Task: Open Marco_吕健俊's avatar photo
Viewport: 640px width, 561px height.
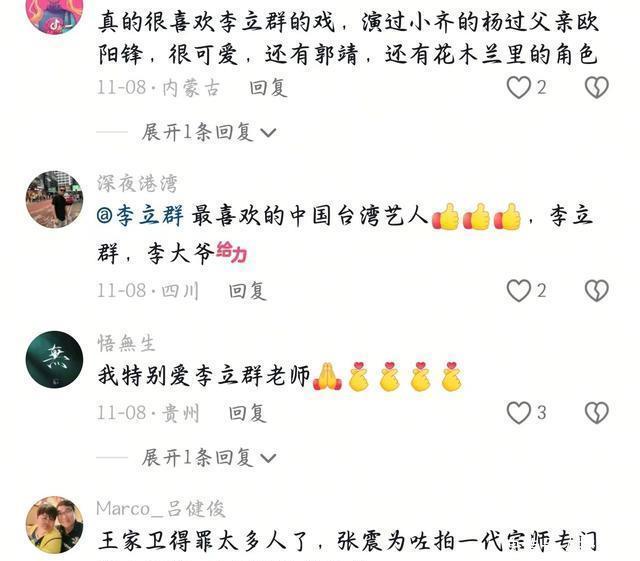Action: coord(54,525)
